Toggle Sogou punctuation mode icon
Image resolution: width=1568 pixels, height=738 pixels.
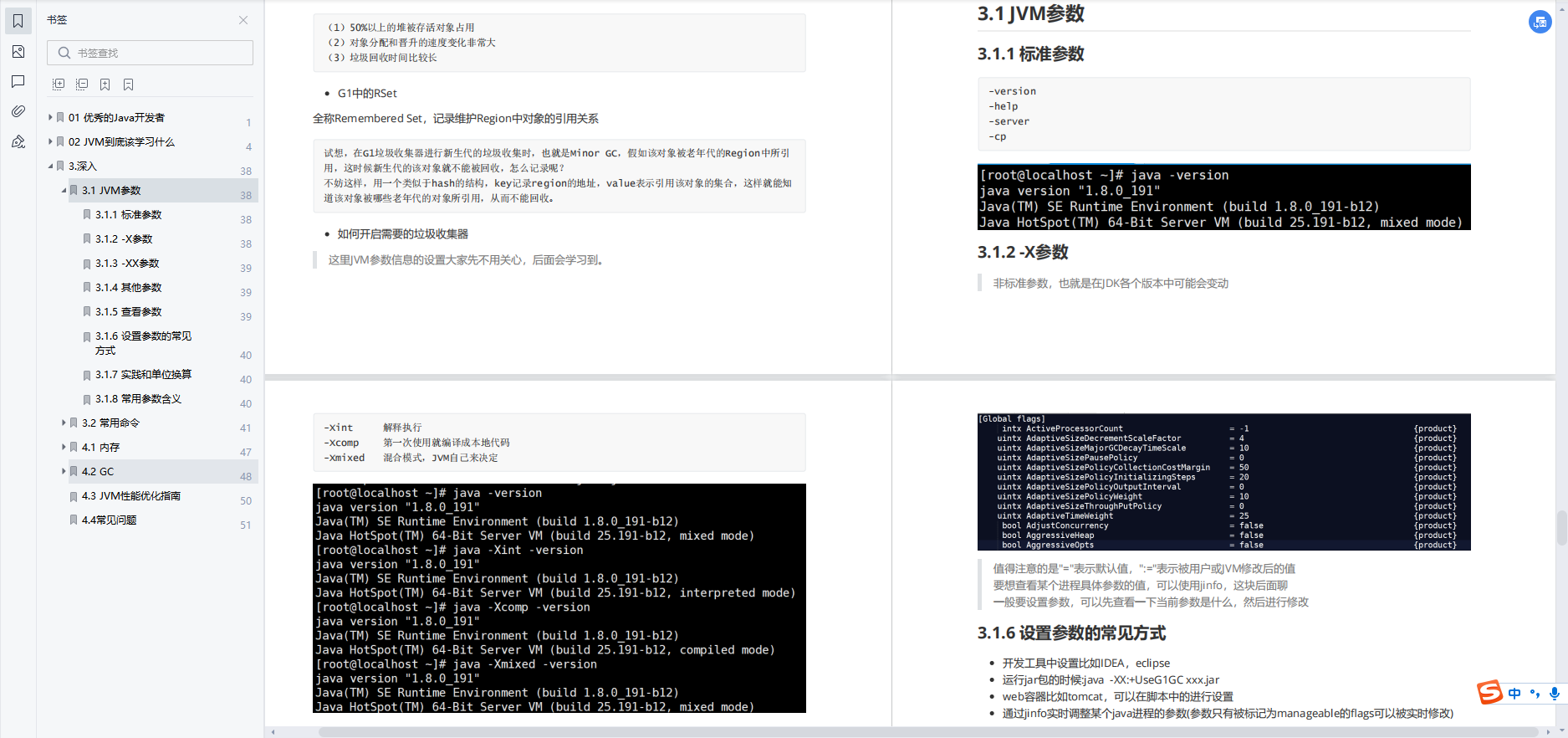coord(1535,694)
